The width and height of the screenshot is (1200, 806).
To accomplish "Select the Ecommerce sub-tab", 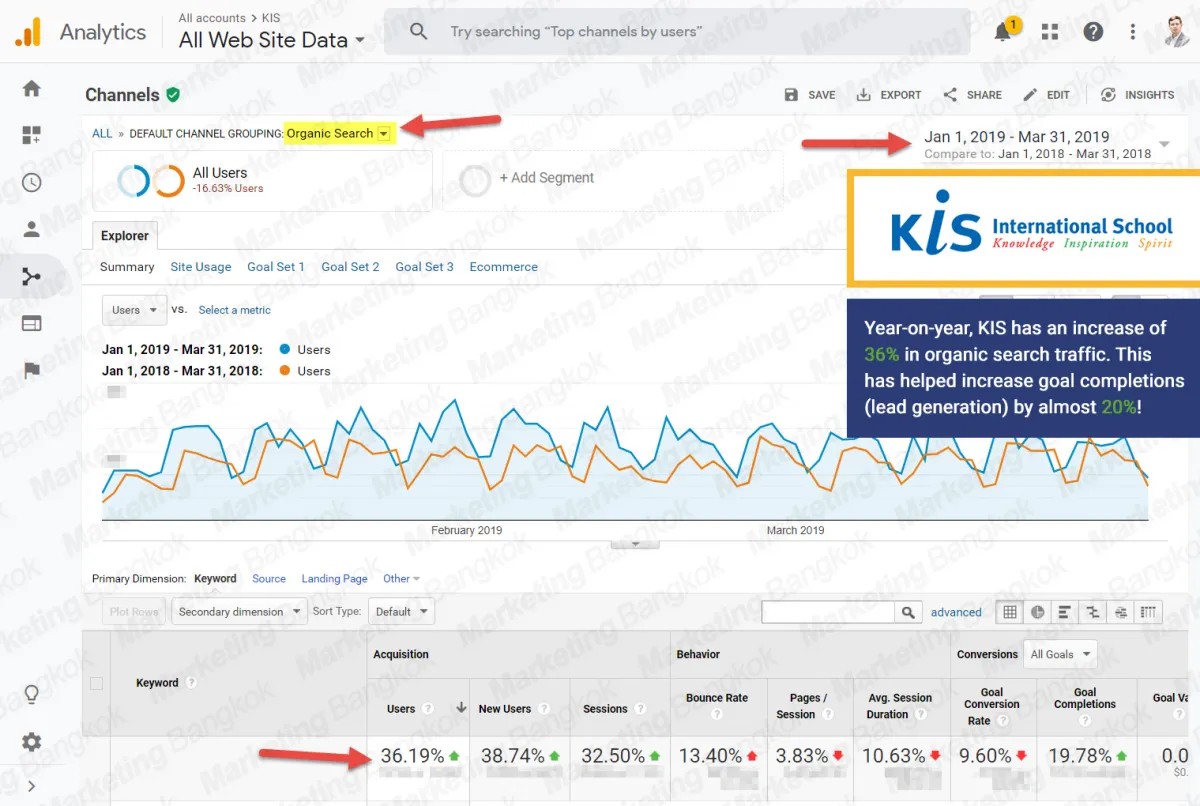I will [503, 267].
